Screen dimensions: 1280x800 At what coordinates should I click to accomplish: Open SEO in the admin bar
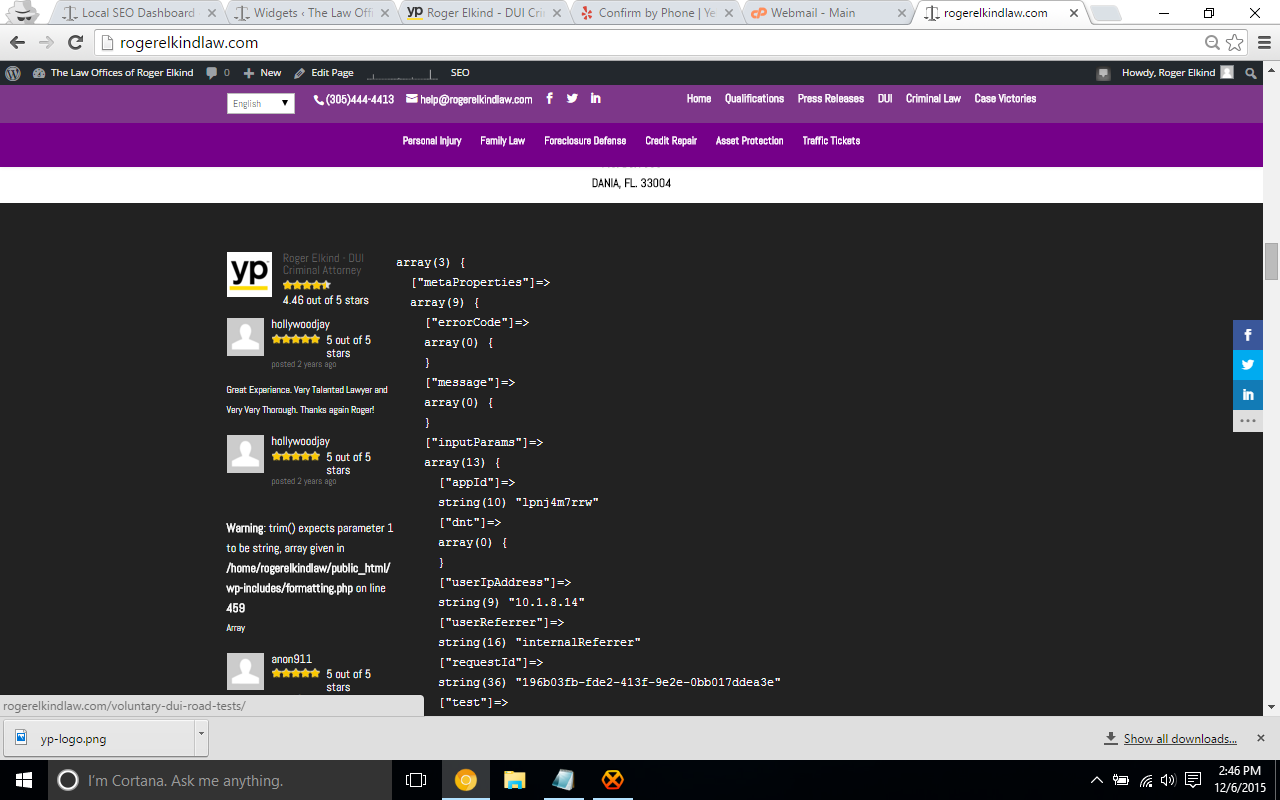coord(460,73)
